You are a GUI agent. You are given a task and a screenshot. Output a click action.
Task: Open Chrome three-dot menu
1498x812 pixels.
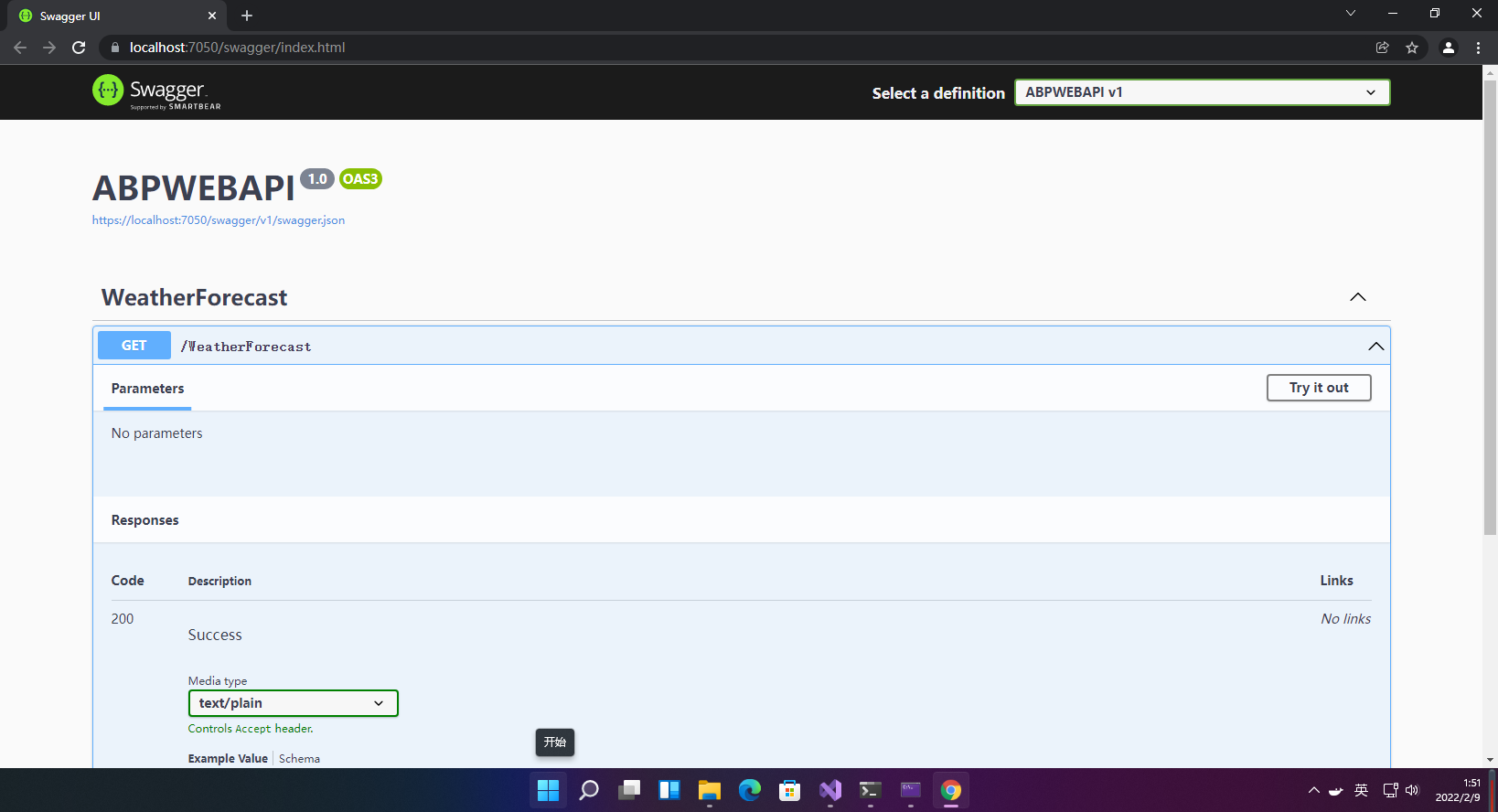coord(1478,48)
